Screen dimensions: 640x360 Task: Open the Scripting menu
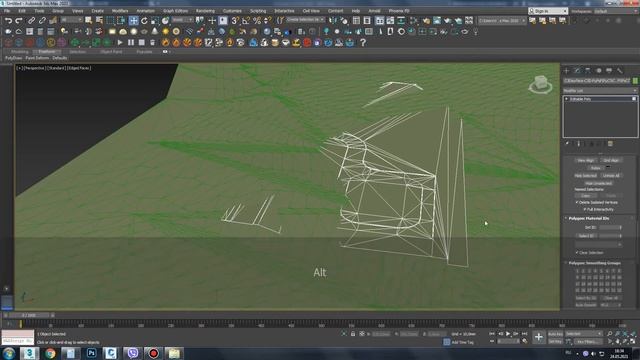pyautogui.click(x=258, y=11)
